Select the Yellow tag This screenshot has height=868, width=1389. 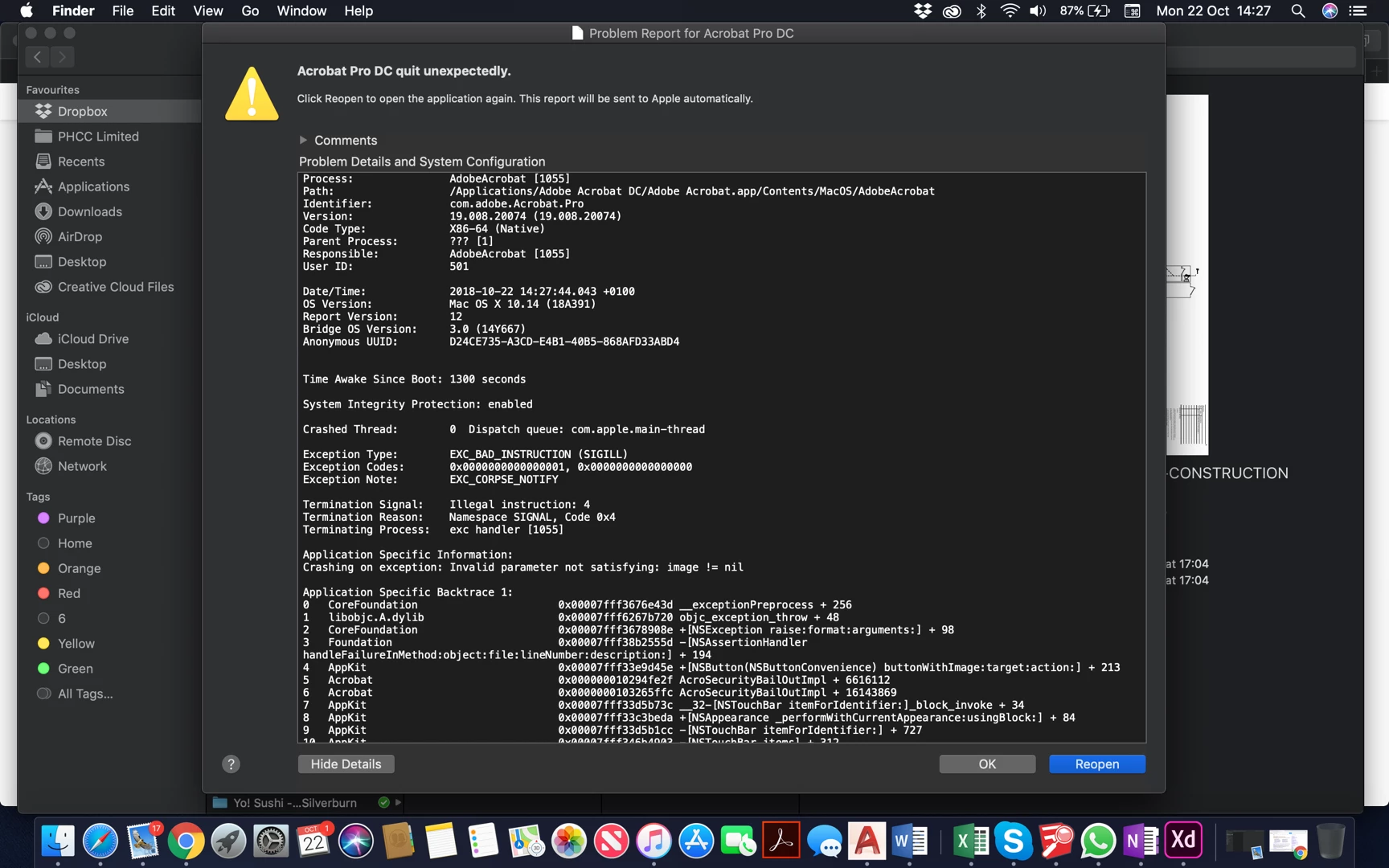click(109, 644)
